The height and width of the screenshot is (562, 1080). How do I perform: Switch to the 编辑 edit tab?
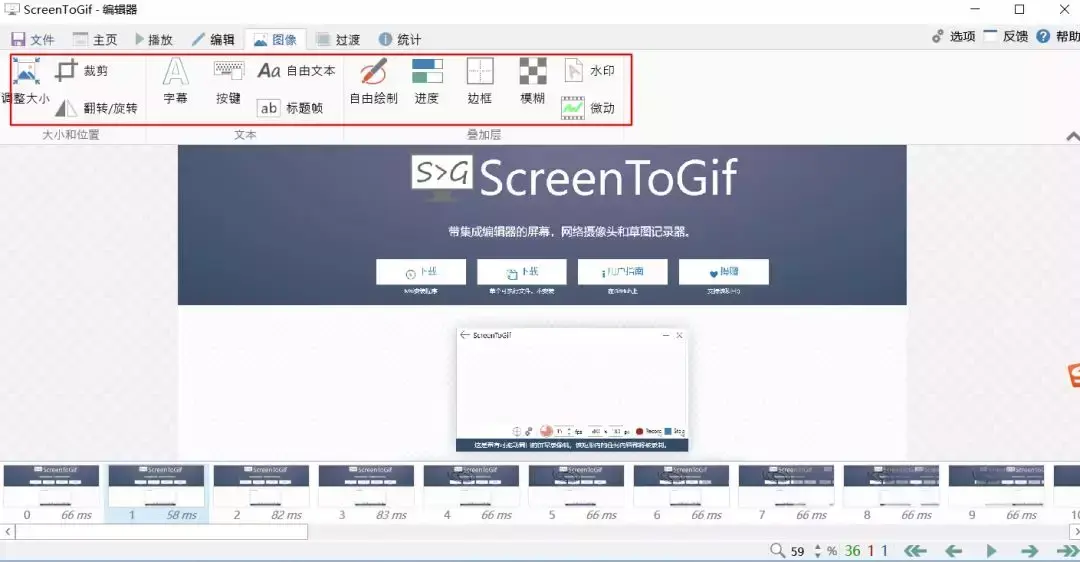coord(214,39)
